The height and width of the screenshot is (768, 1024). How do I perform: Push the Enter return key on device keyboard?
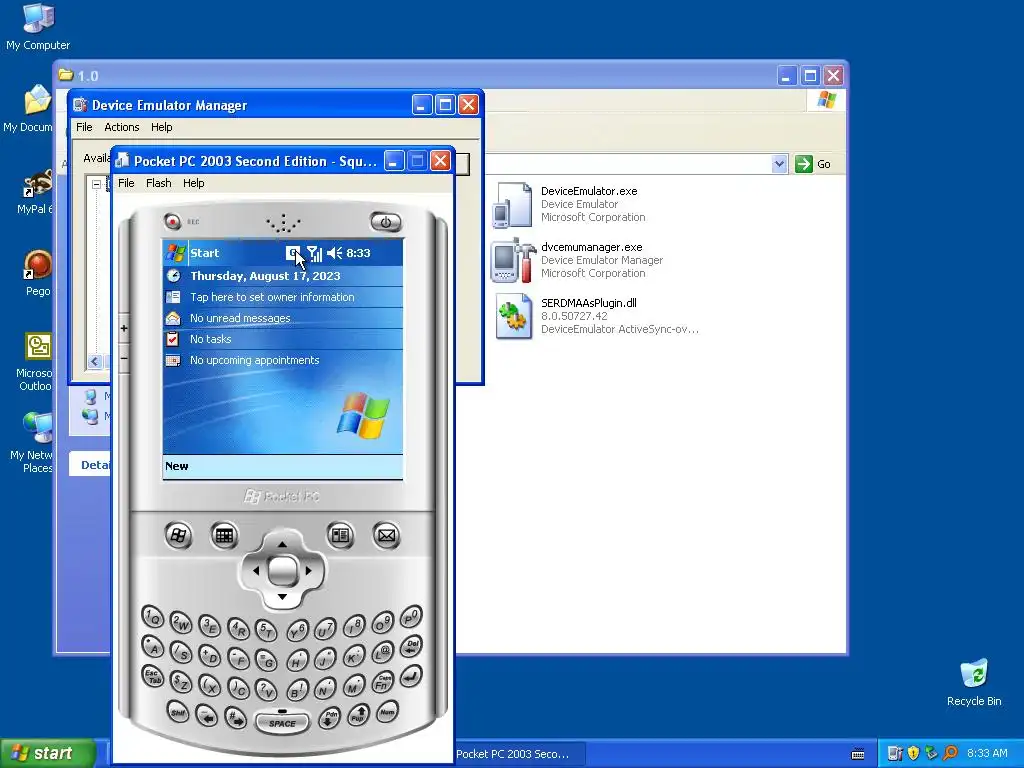coord(411,676)
